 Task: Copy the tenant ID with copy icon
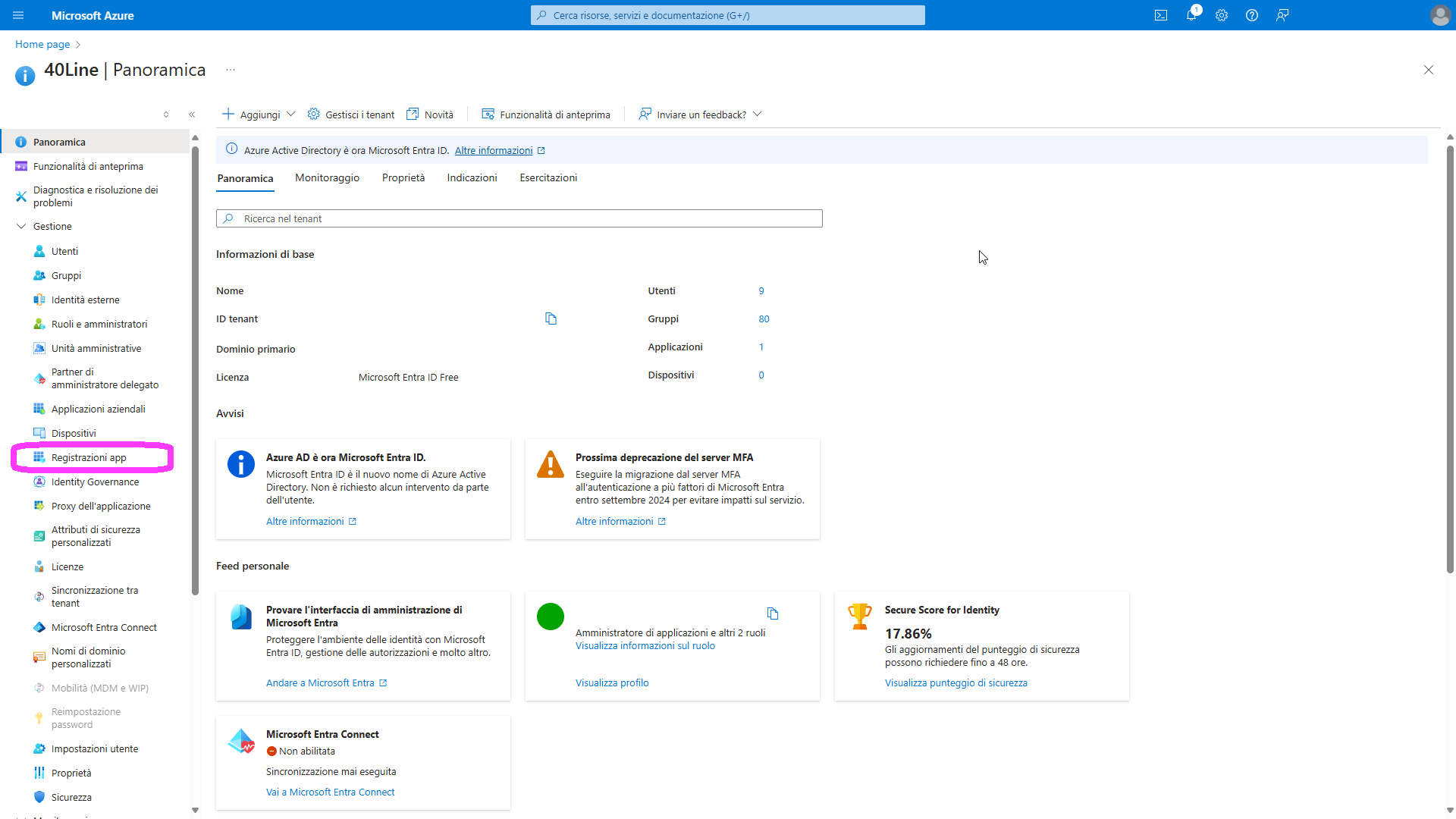551,318
